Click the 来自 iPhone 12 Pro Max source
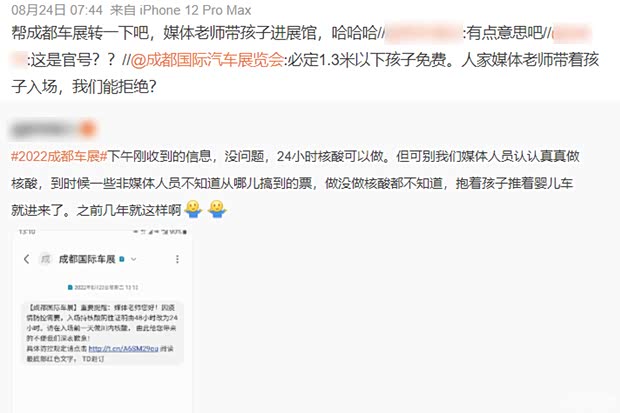Image resolution: width=620 pixels, height=413 pixels. click(x=181, y=10)
